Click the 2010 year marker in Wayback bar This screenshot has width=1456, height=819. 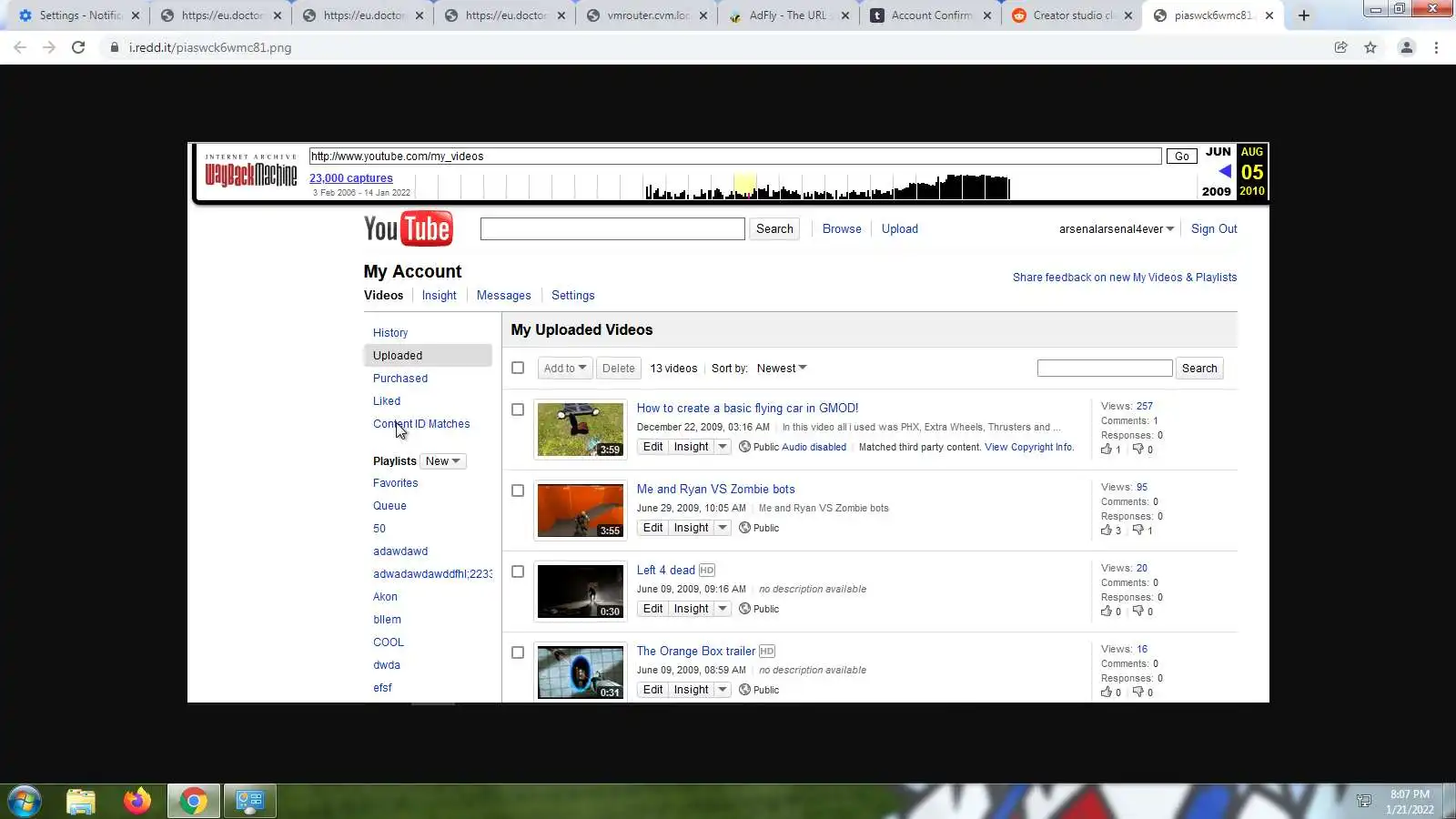click(1252, 191)
